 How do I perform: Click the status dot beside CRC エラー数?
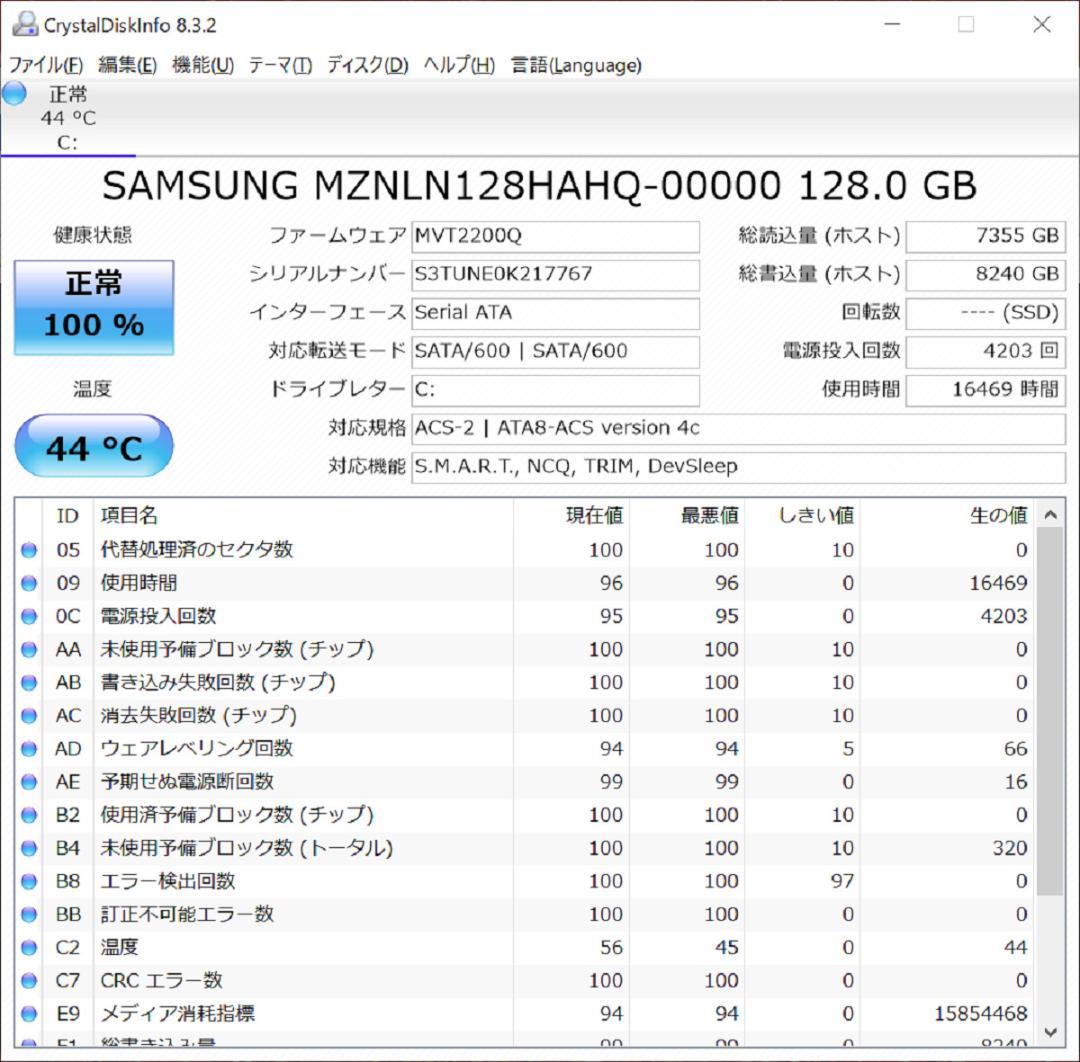coord(28,980)
